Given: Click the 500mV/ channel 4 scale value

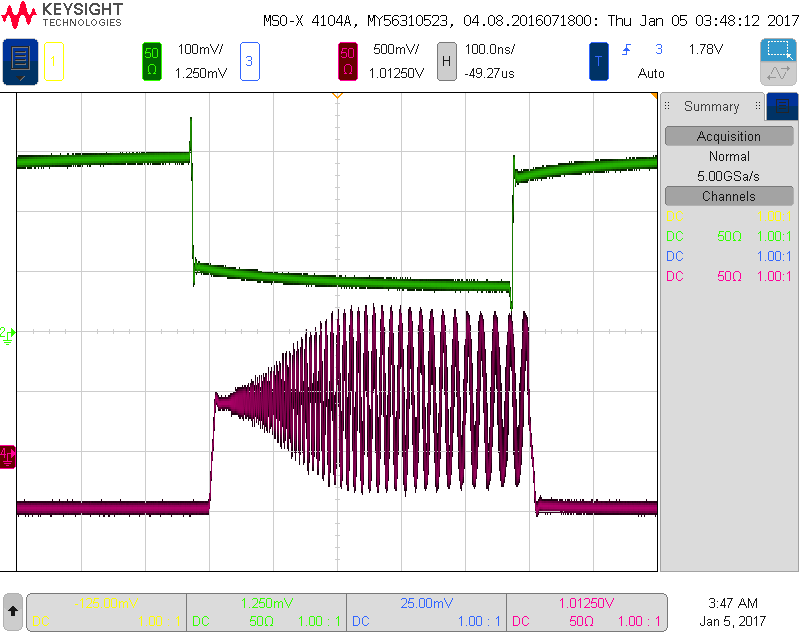Looking at the screenshot, I should tap(396, 49).
